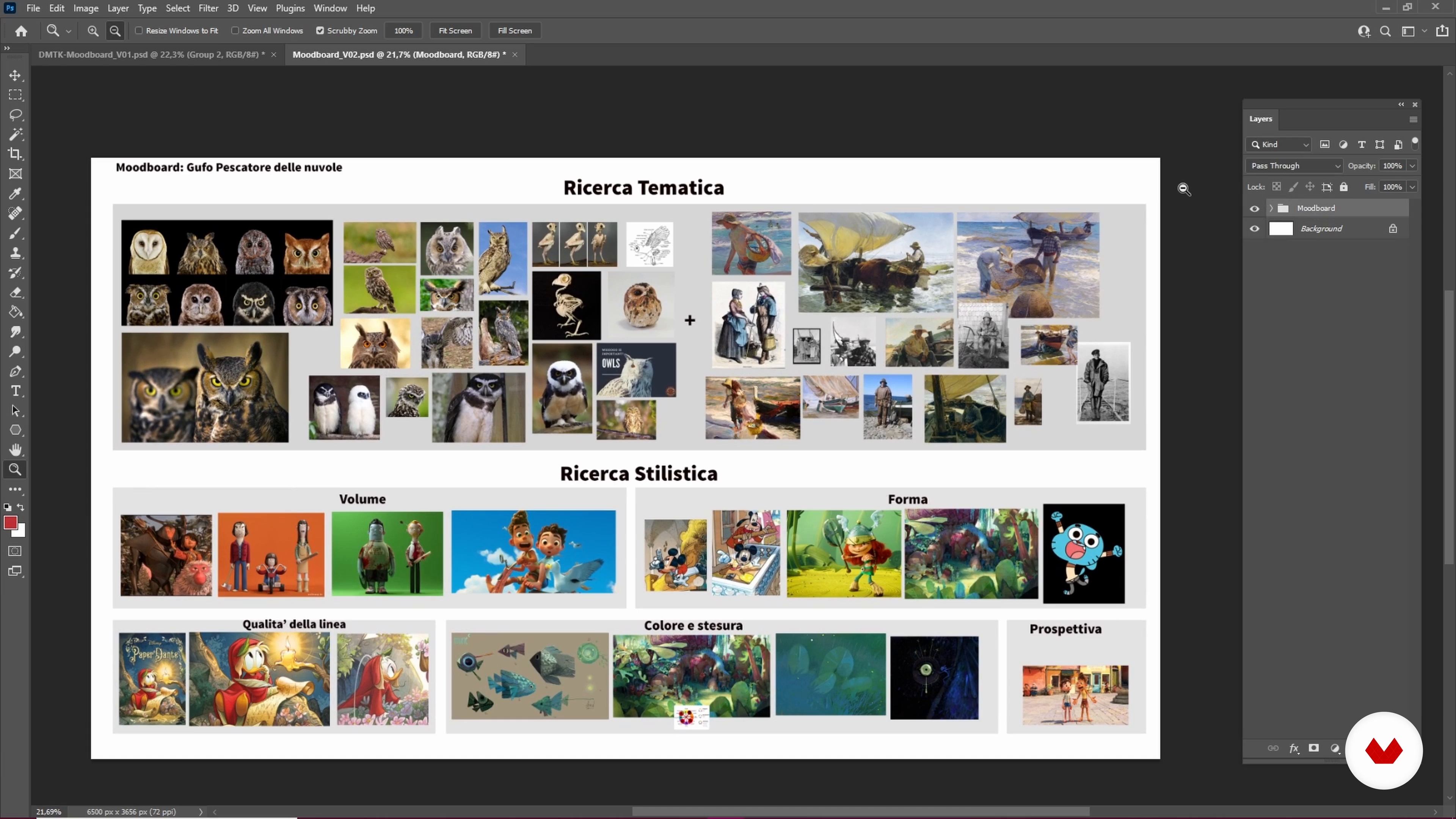Select the Hand tool
Viewport: 1456px width, 819px height.
[x=15, y=450]
